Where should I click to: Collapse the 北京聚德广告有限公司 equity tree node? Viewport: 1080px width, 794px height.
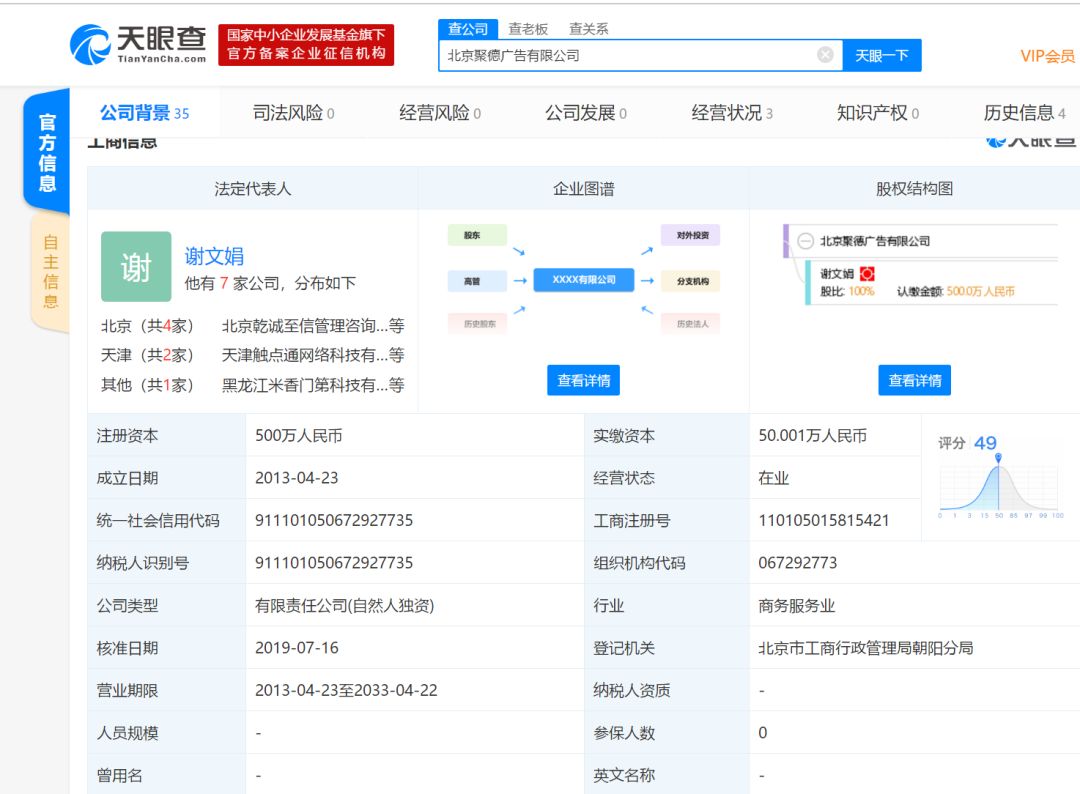pos(805,241)
